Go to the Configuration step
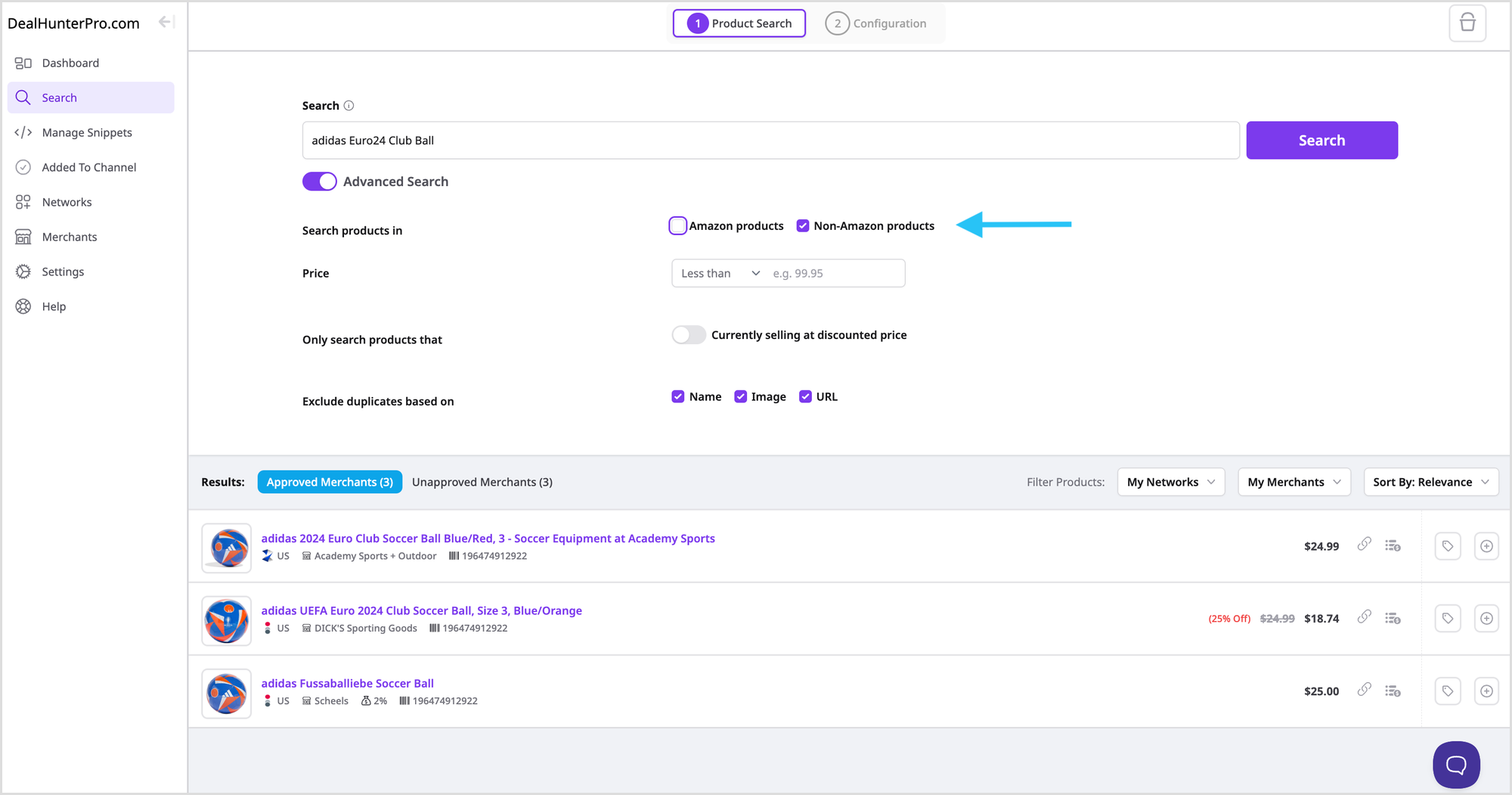 tap(876, 23)
